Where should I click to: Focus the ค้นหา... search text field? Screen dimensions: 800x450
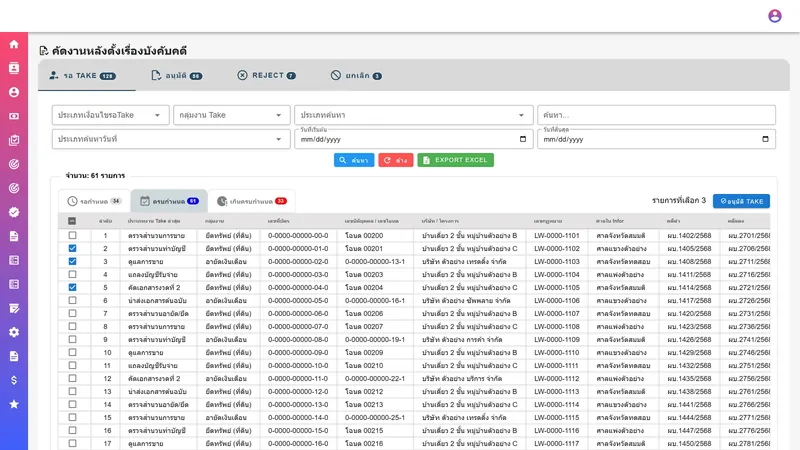(656, 115)
